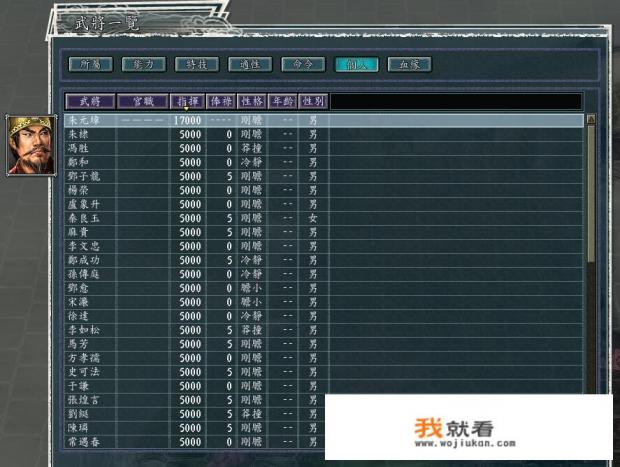Sort by 俸祿 column header
620x467 pixels.
pyautogui.click(x=221, y=101)
